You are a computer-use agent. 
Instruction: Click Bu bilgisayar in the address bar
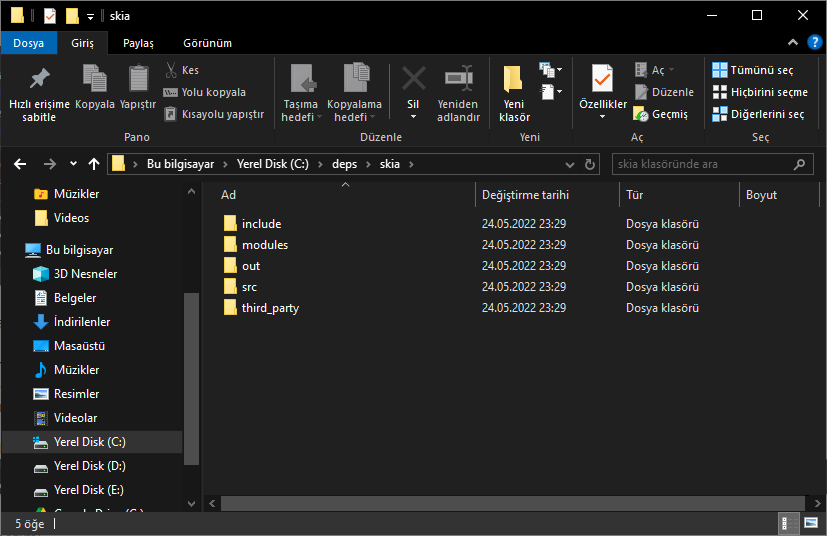180,164
